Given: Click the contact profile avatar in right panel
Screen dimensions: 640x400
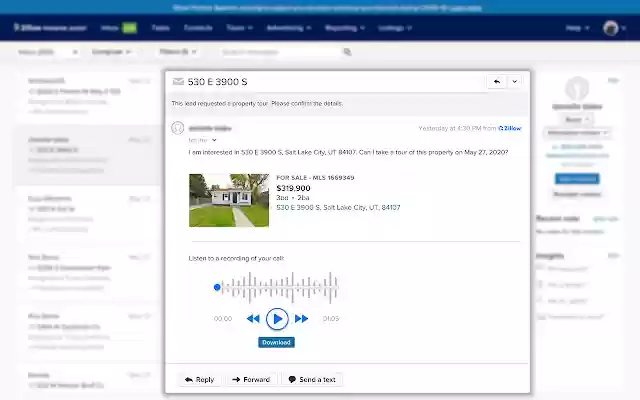Looking at the screenshot, I should [x=577, y=88].
